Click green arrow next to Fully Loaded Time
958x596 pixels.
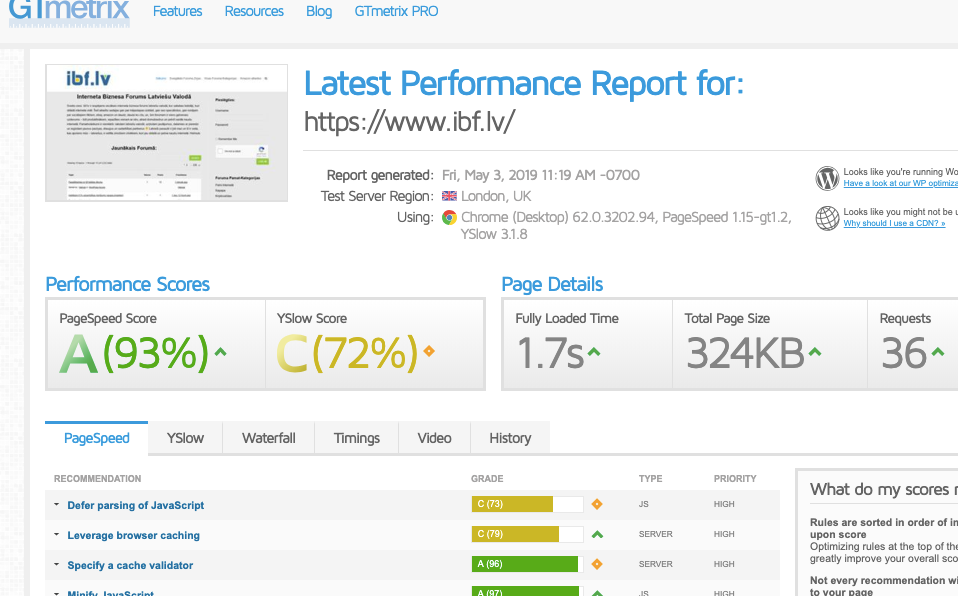(x=594, y=352)
